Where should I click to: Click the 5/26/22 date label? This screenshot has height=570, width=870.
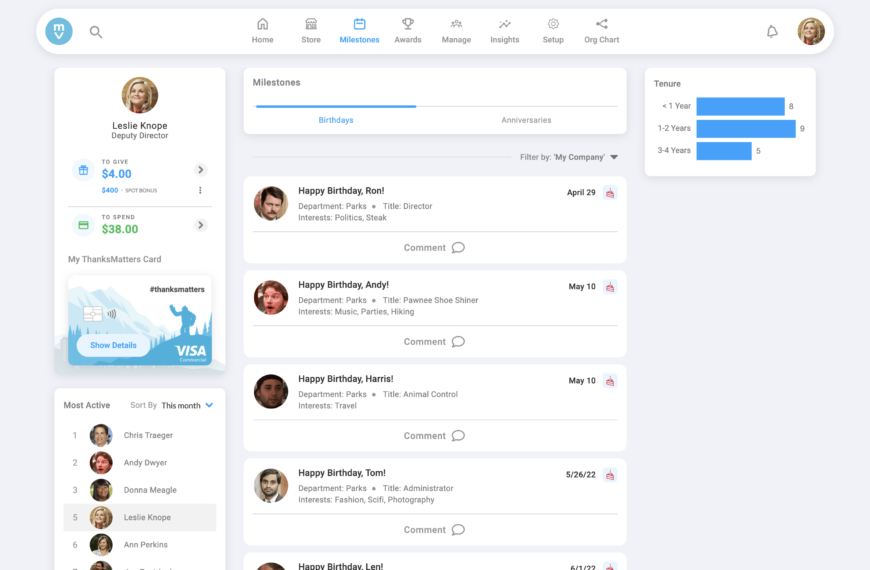coord(580,475)
